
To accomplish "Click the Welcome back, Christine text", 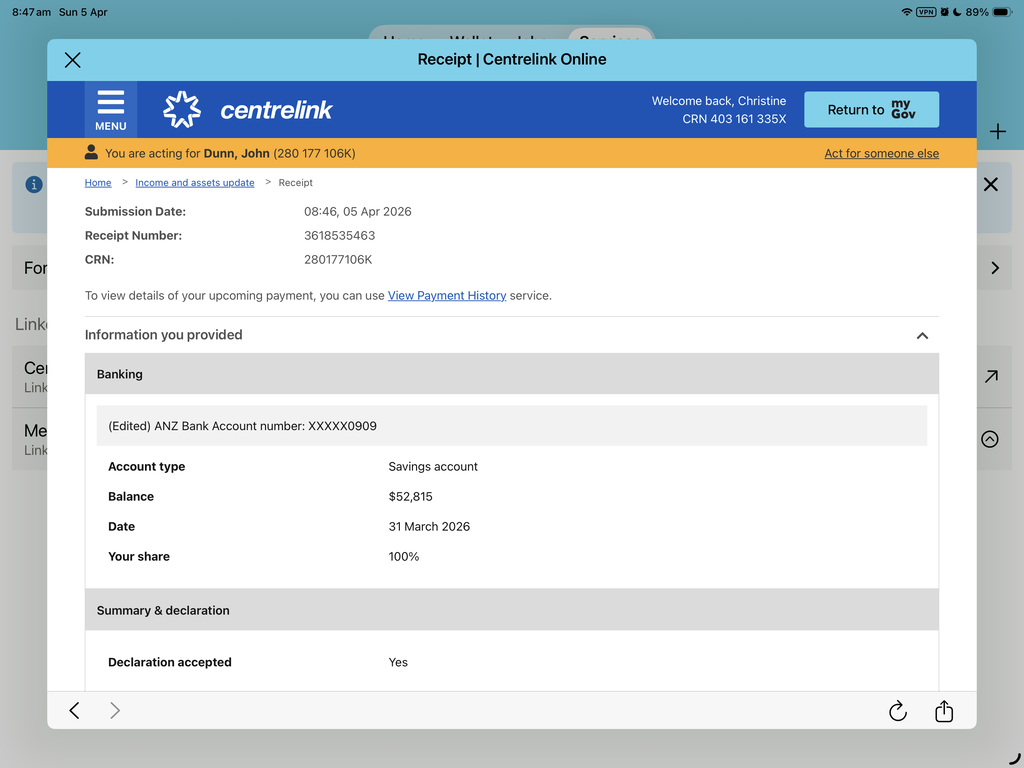I will click(x=718, y=101).
